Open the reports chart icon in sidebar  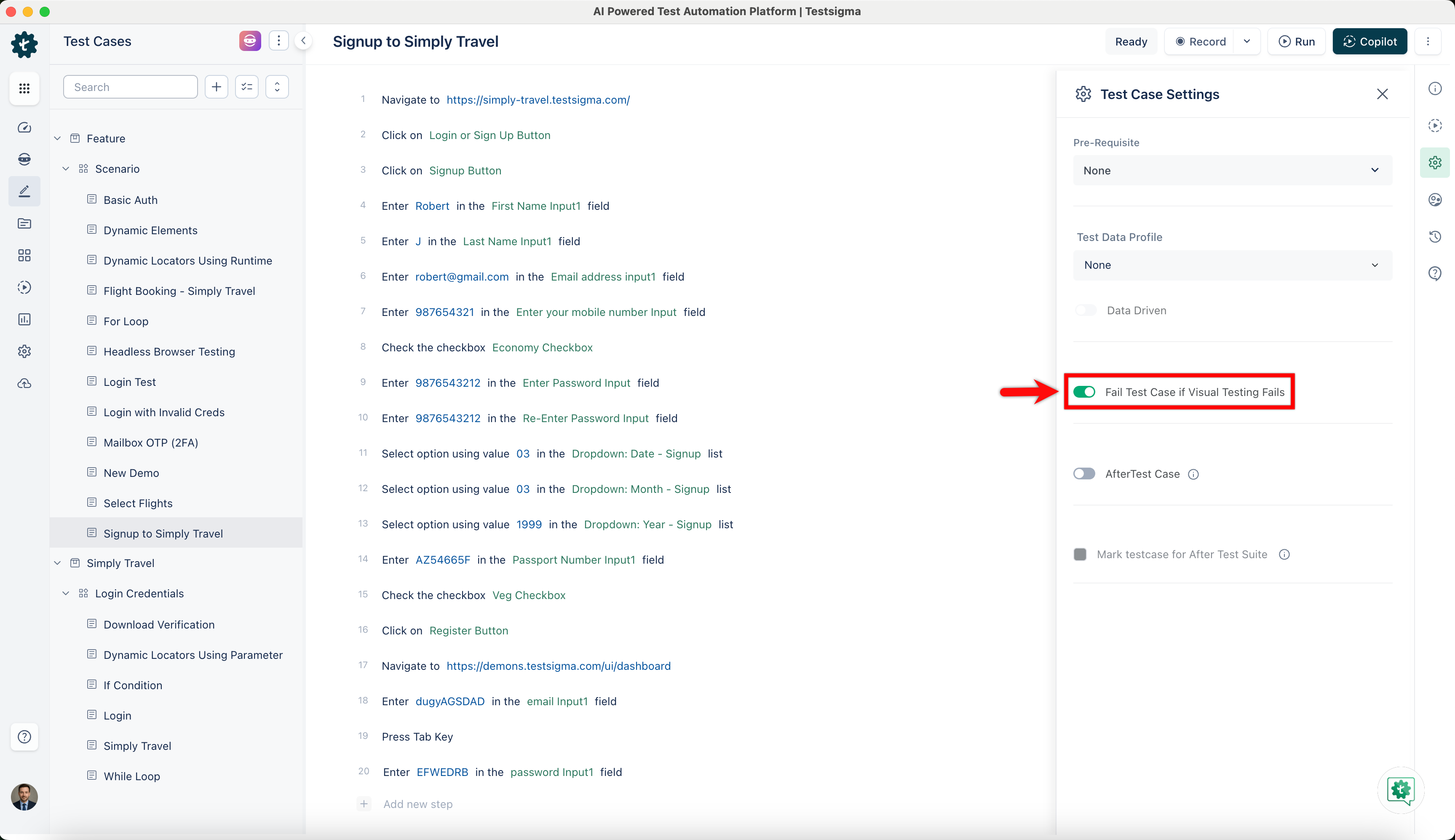click(x=24, y=319)
